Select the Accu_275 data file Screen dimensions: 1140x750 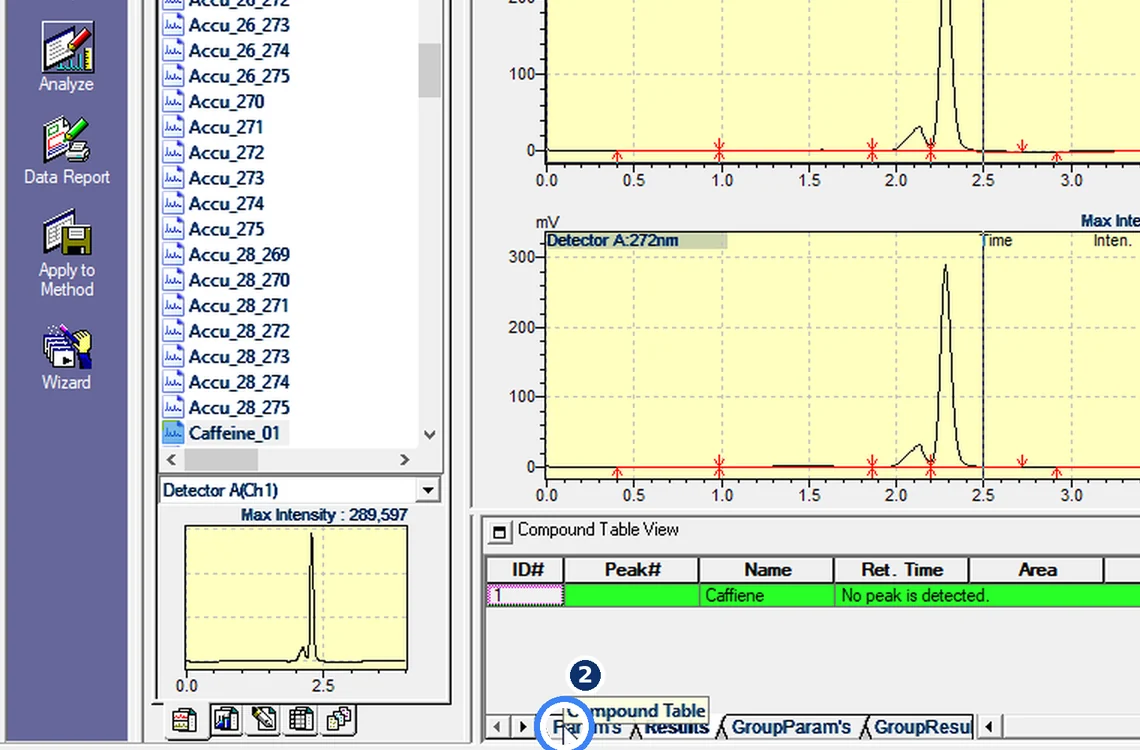(226, 229)
